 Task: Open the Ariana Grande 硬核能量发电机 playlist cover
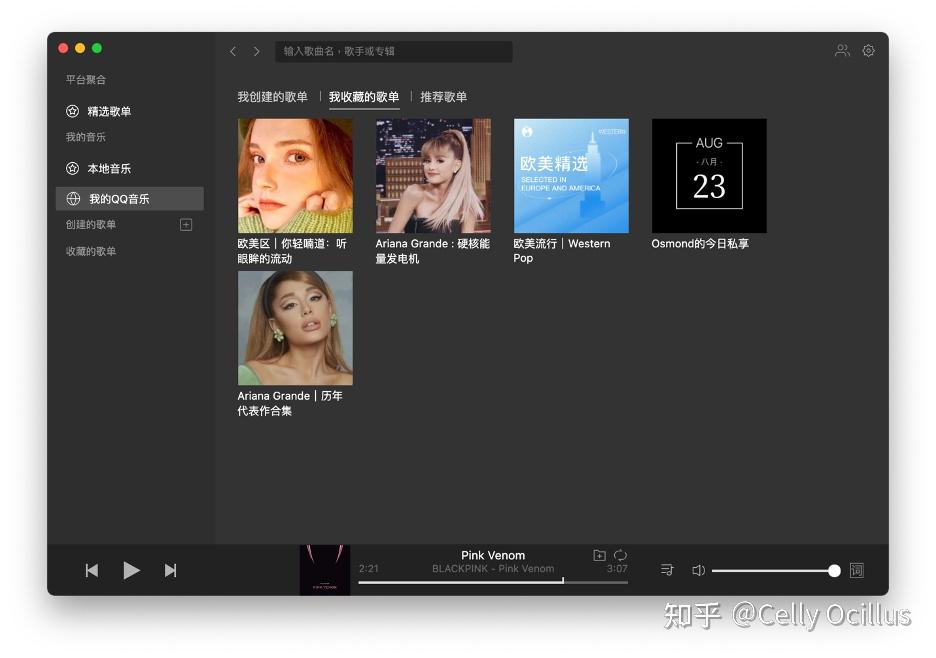pos(433,175)
